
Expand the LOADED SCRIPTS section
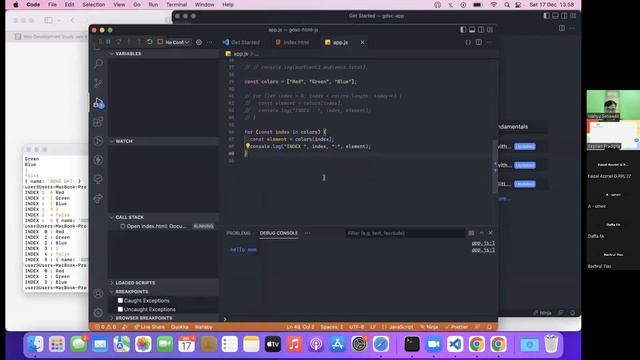tap(163, 282)
